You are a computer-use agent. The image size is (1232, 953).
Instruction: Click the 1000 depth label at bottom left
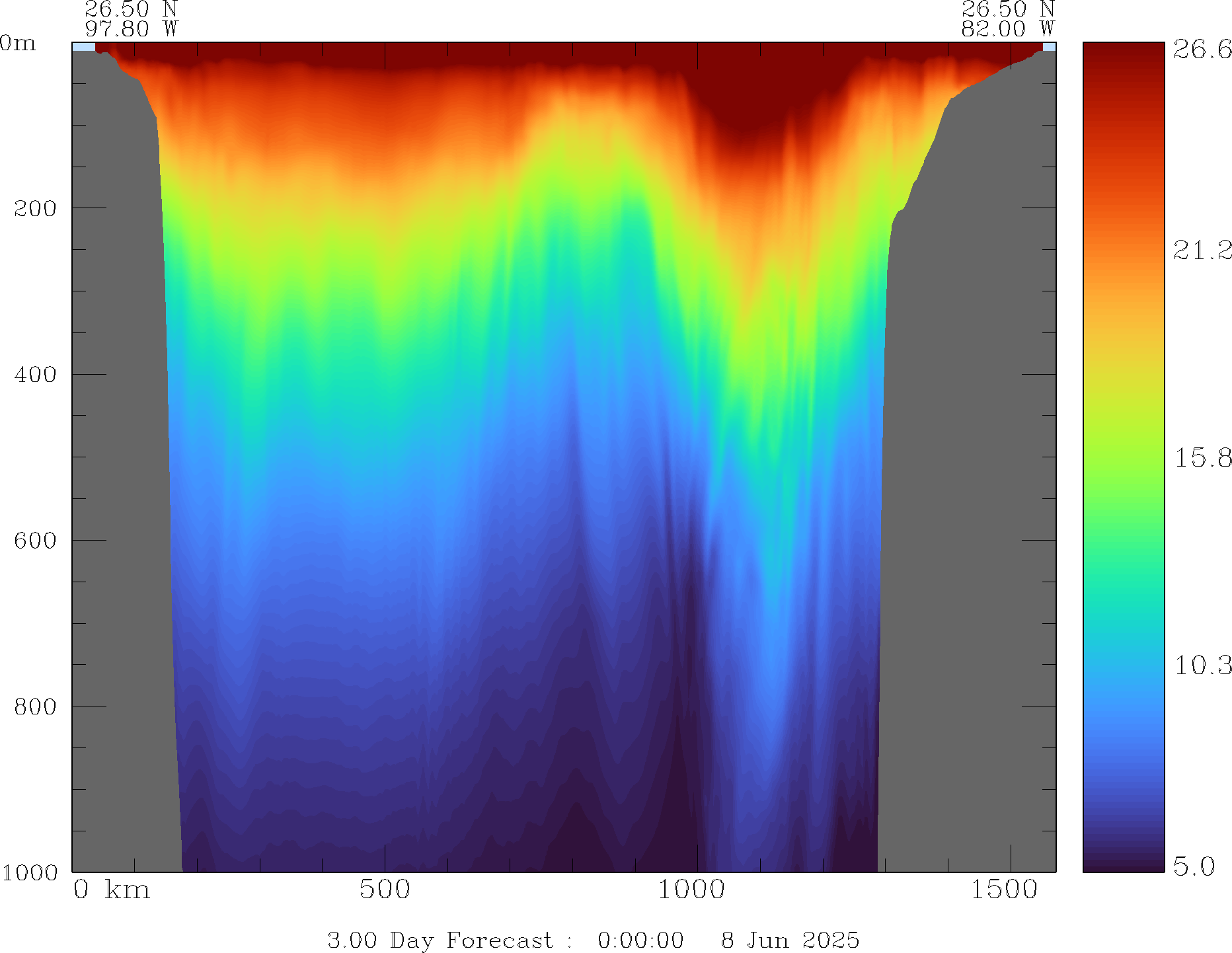[30, 872]
